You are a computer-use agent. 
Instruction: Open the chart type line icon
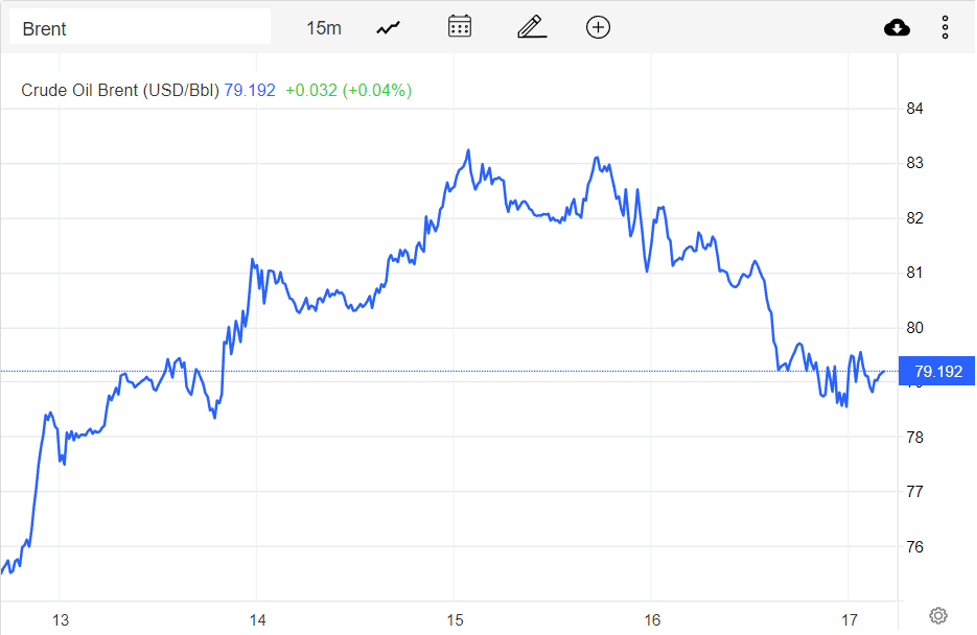point(388,28)
